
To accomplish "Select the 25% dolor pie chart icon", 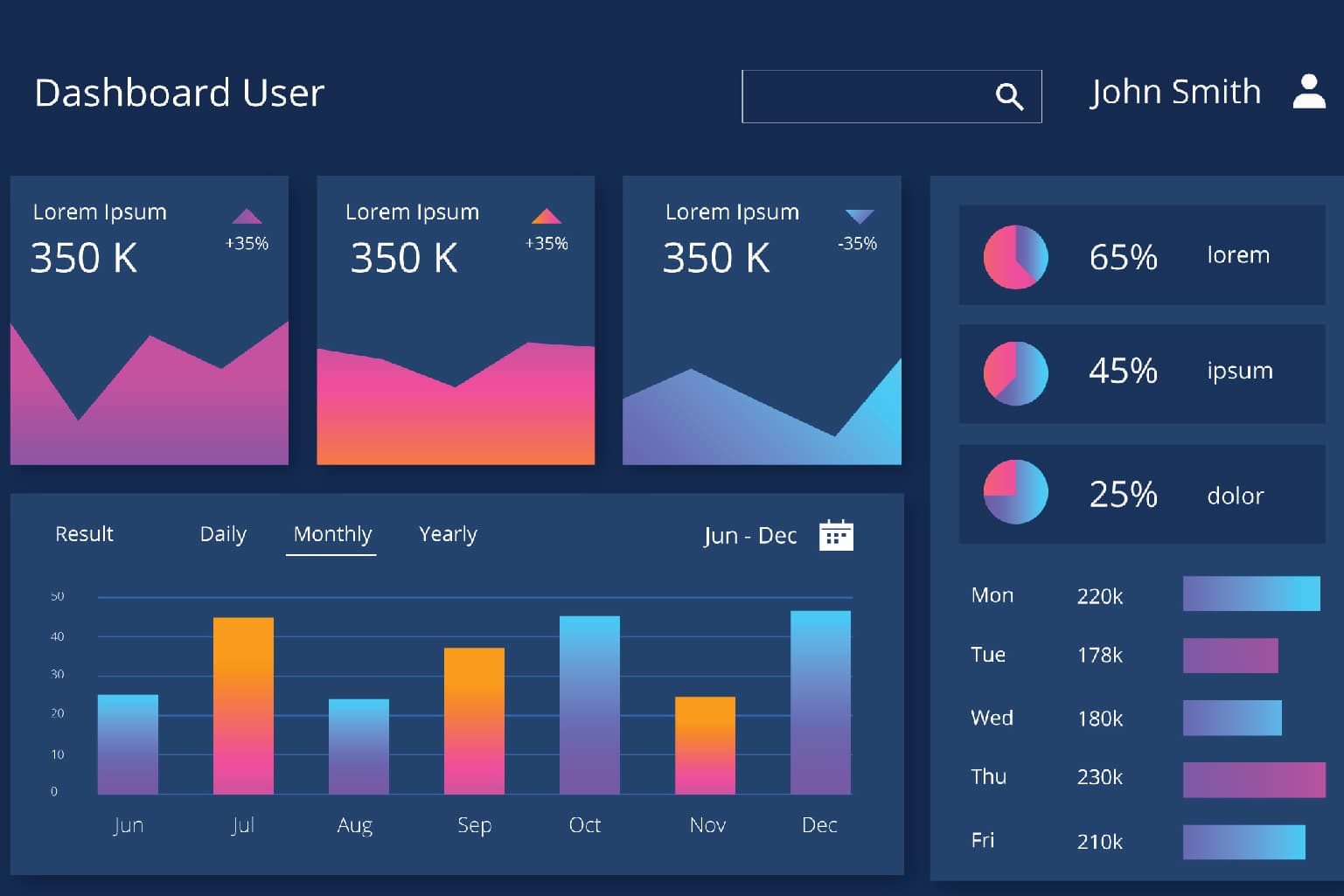I will pos(1015,492).
